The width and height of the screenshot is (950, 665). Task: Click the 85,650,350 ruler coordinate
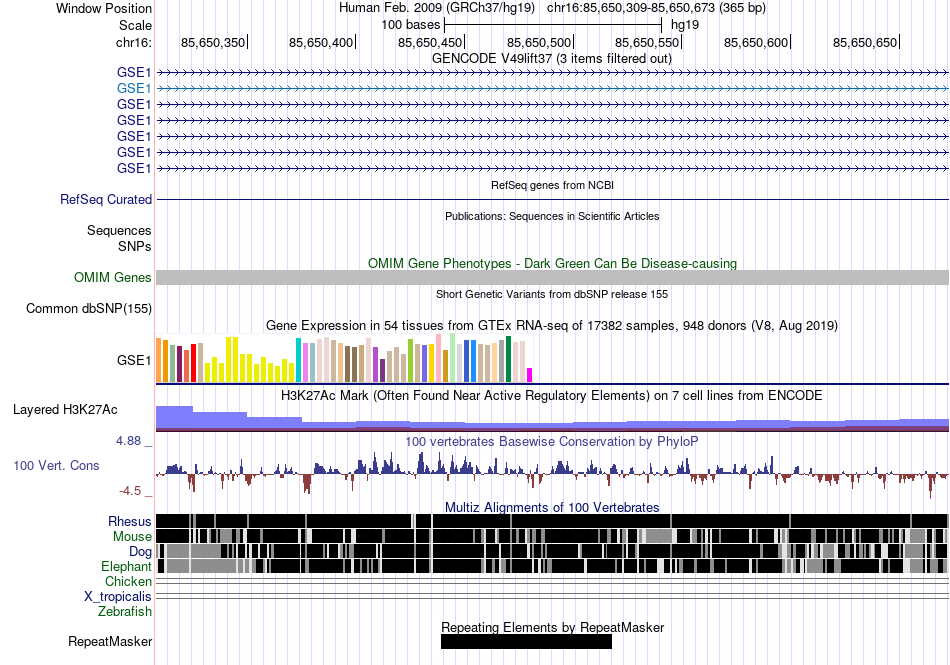click(213, 42)
